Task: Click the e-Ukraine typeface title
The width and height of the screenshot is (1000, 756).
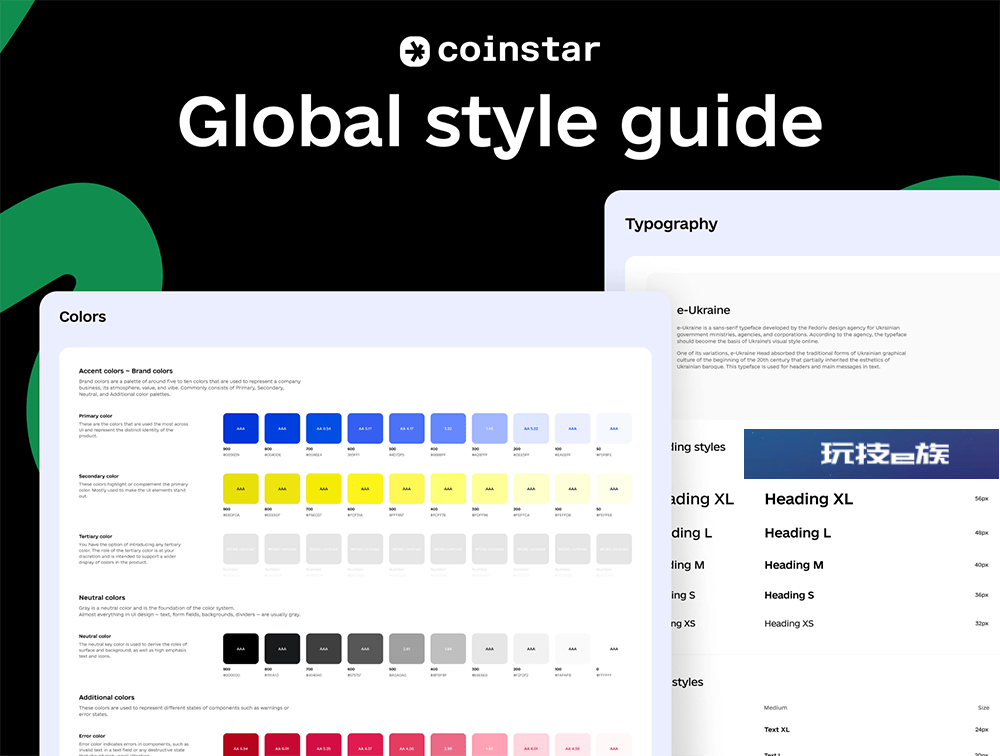Action: pyautogui.click(x=703, y=310)
